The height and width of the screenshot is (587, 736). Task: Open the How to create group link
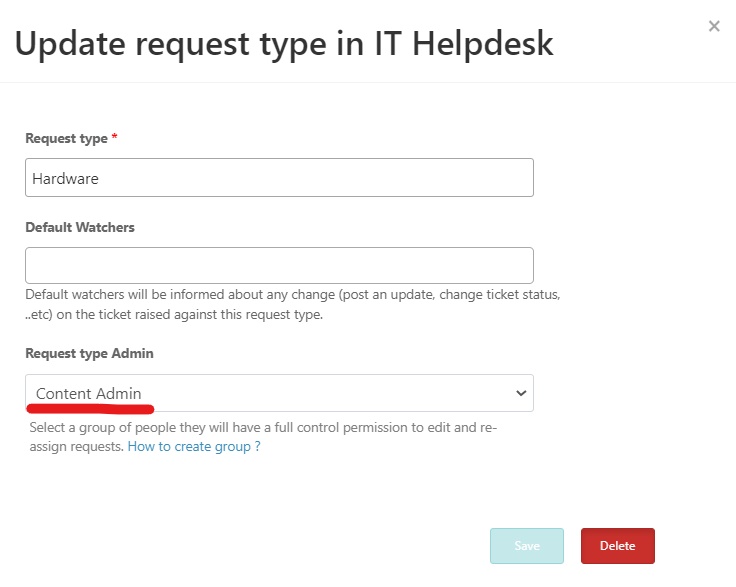(x=194, y=446)
